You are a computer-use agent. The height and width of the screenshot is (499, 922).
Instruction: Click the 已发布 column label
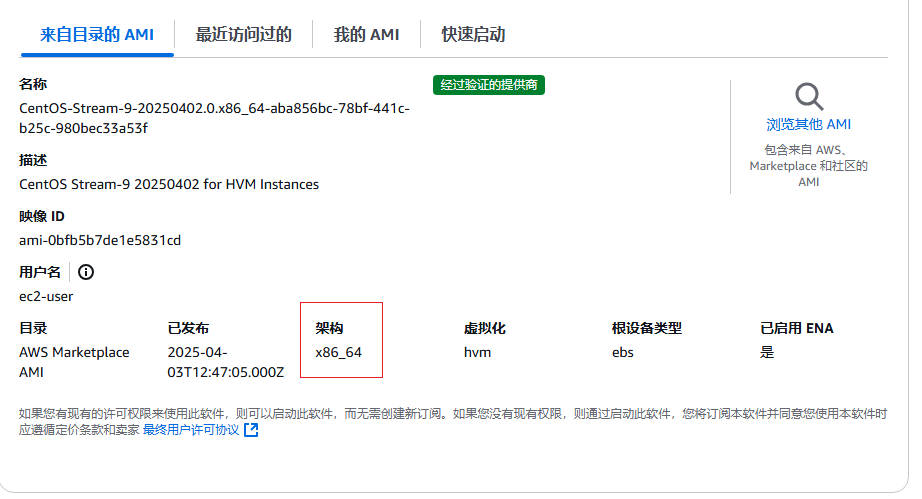188,328
